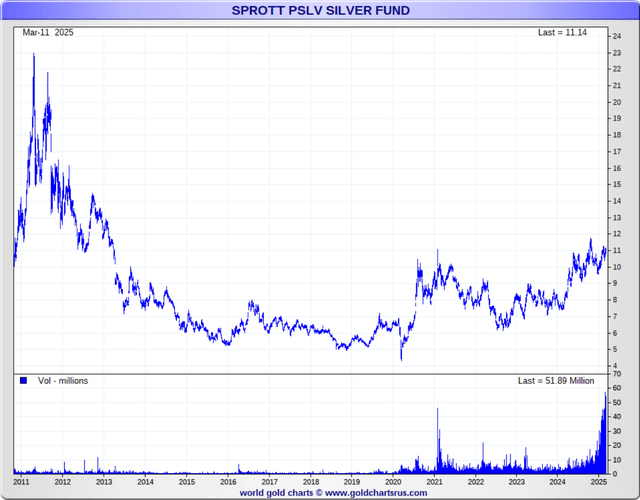This screenshot has height=500, width=640.
Task: Click the 21 price axis value
Action: tap(617, 86)
